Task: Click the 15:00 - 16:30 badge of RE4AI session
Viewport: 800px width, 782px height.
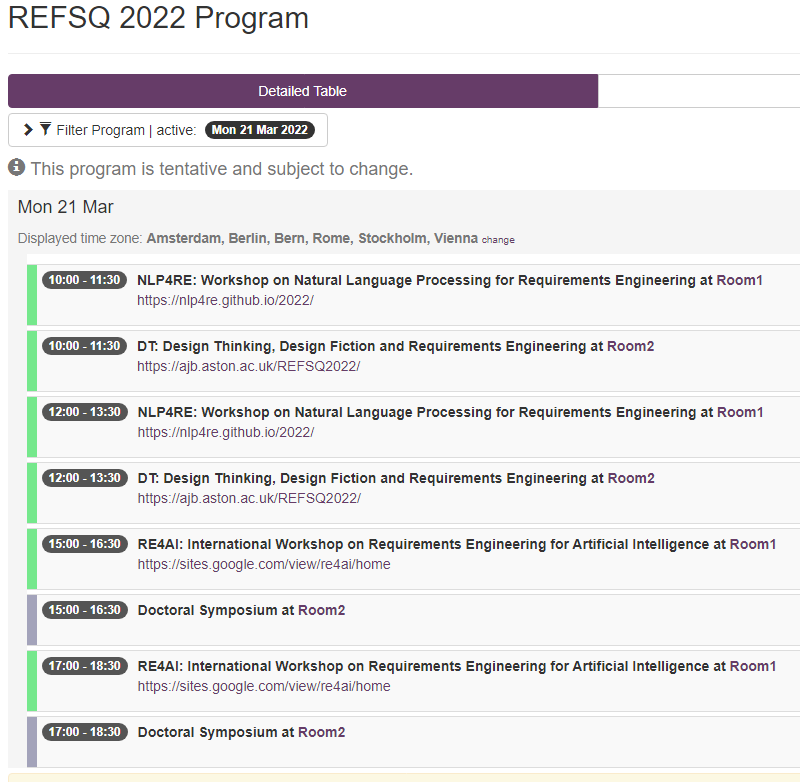Action: pos(85,544)
